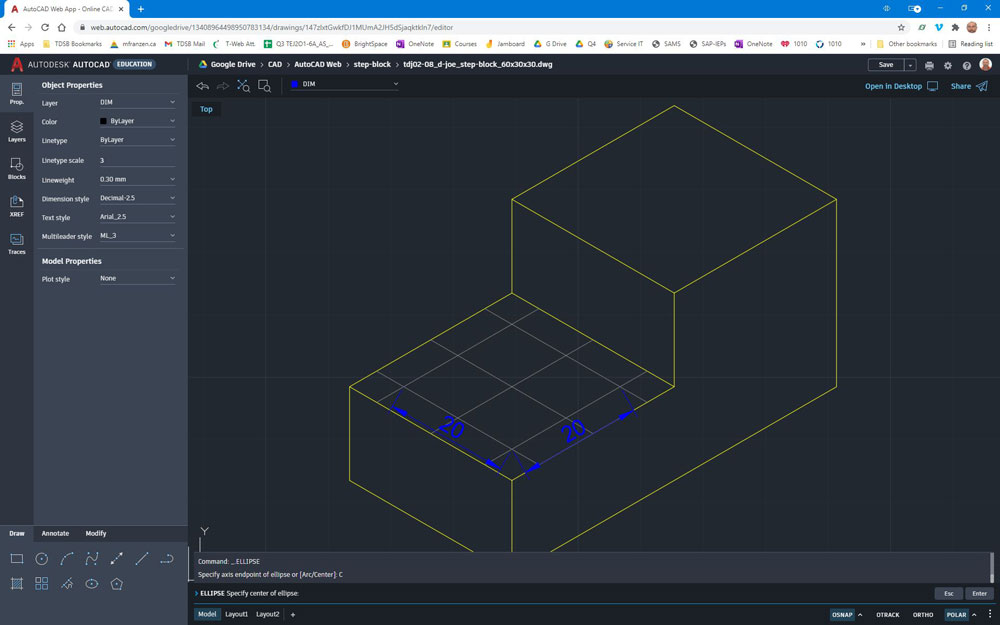Expand the Lineweight 0.30 mm dropdown

137,179
